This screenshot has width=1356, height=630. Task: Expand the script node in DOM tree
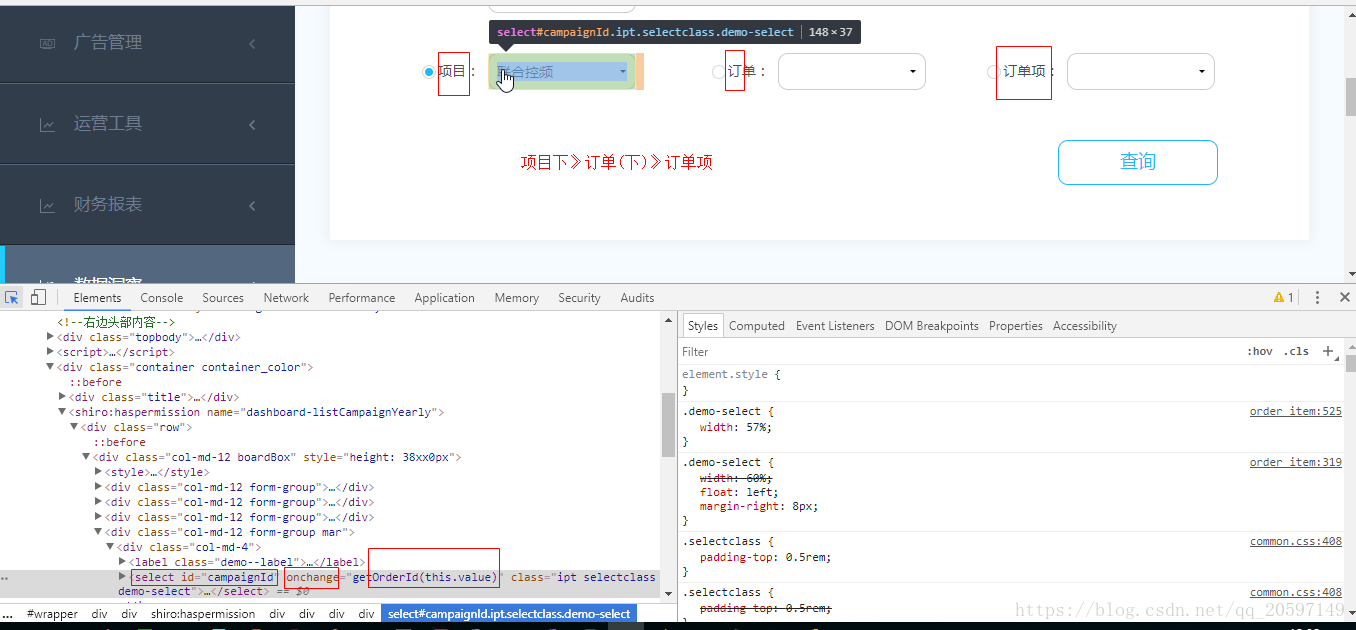point(50,352)
